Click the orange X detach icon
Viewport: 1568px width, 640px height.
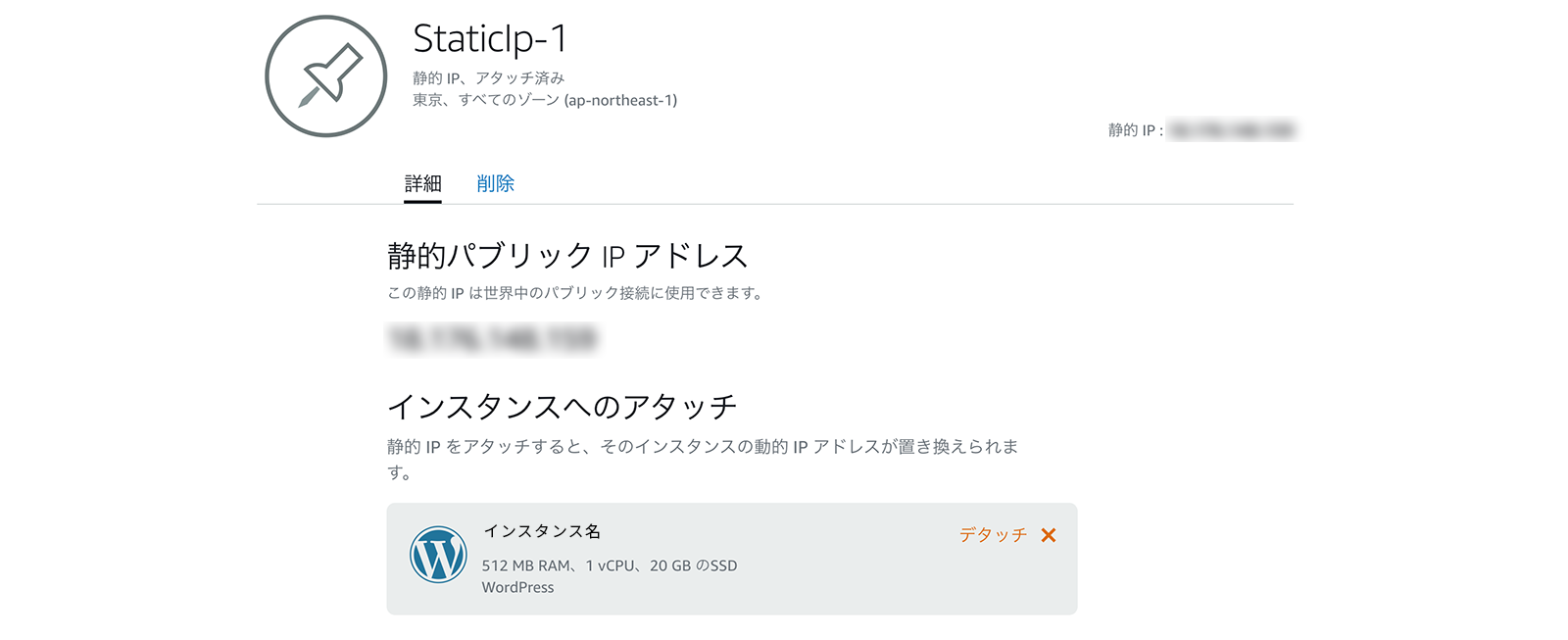pyautogui.click(x=1049, y=535)
